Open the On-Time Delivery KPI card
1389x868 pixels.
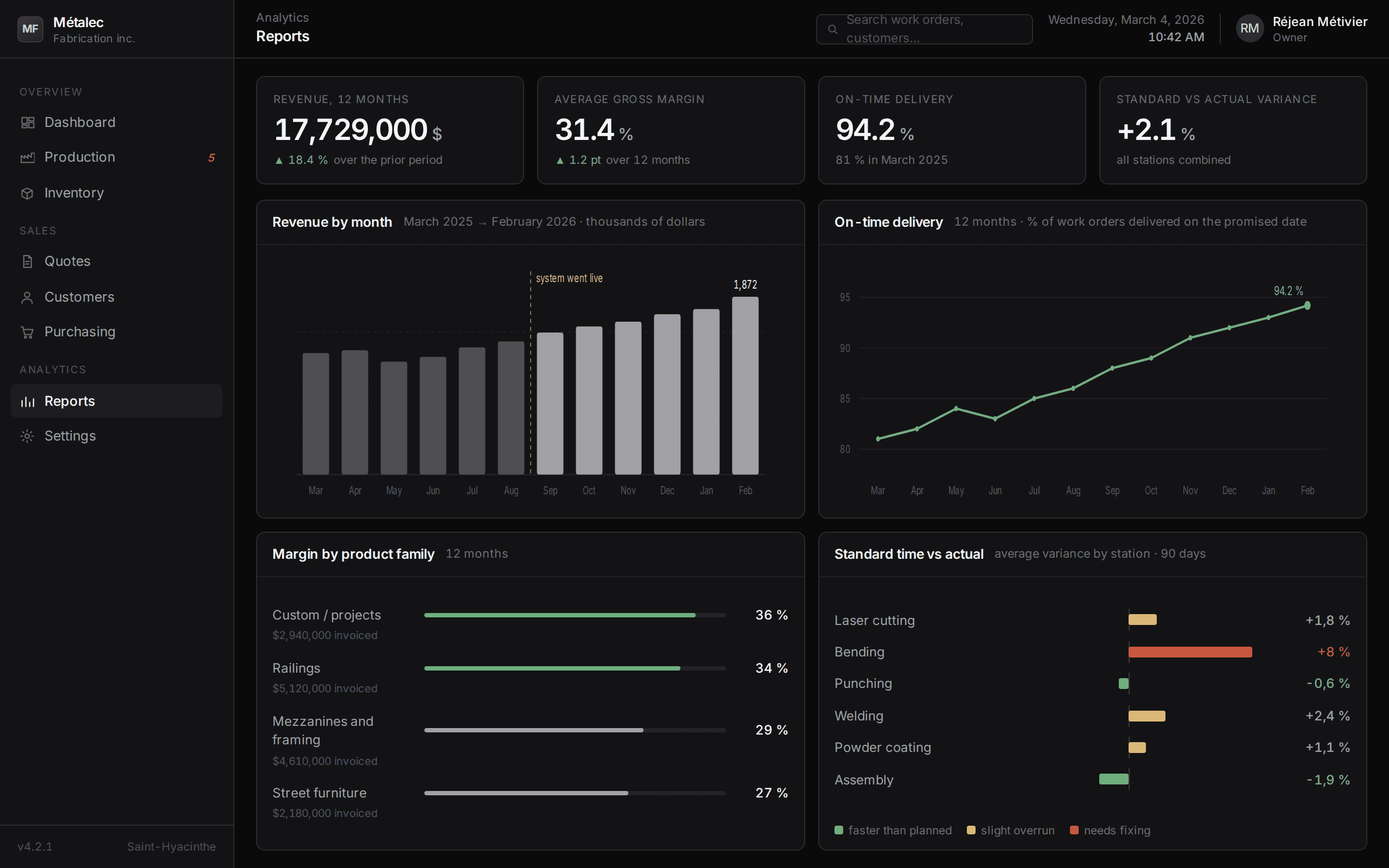[x=952, y=130]
